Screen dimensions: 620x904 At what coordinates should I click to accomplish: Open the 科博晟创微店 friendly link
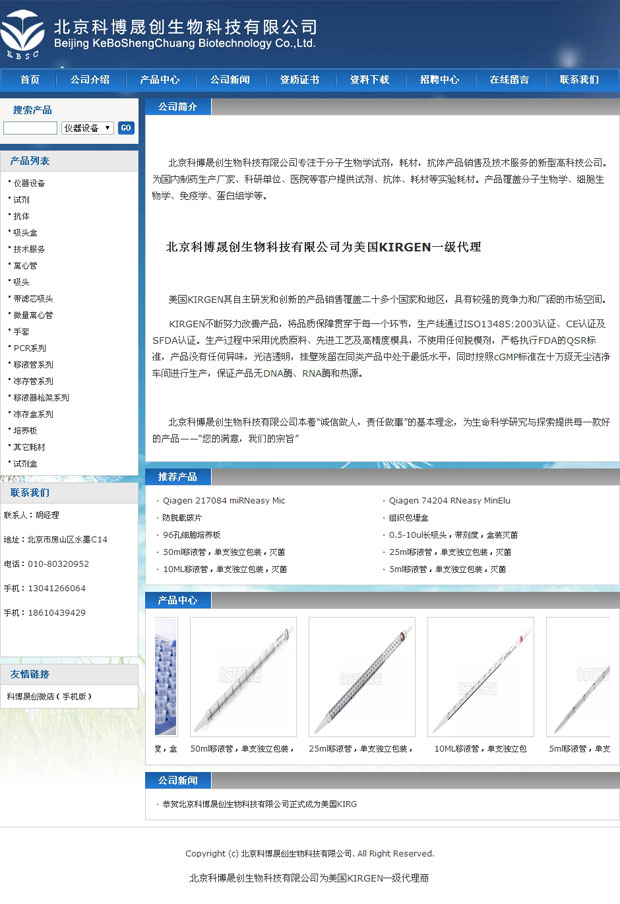tap(48, 696)
